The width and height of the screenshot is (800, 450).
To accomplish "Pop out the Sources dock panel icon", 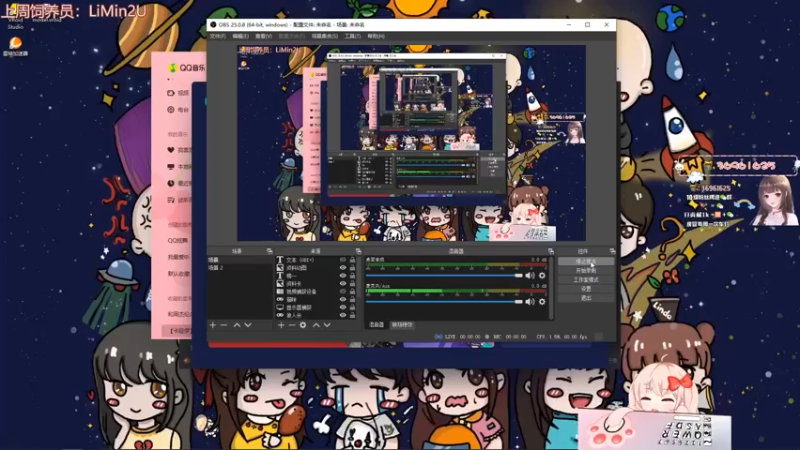I will (358, 251).
